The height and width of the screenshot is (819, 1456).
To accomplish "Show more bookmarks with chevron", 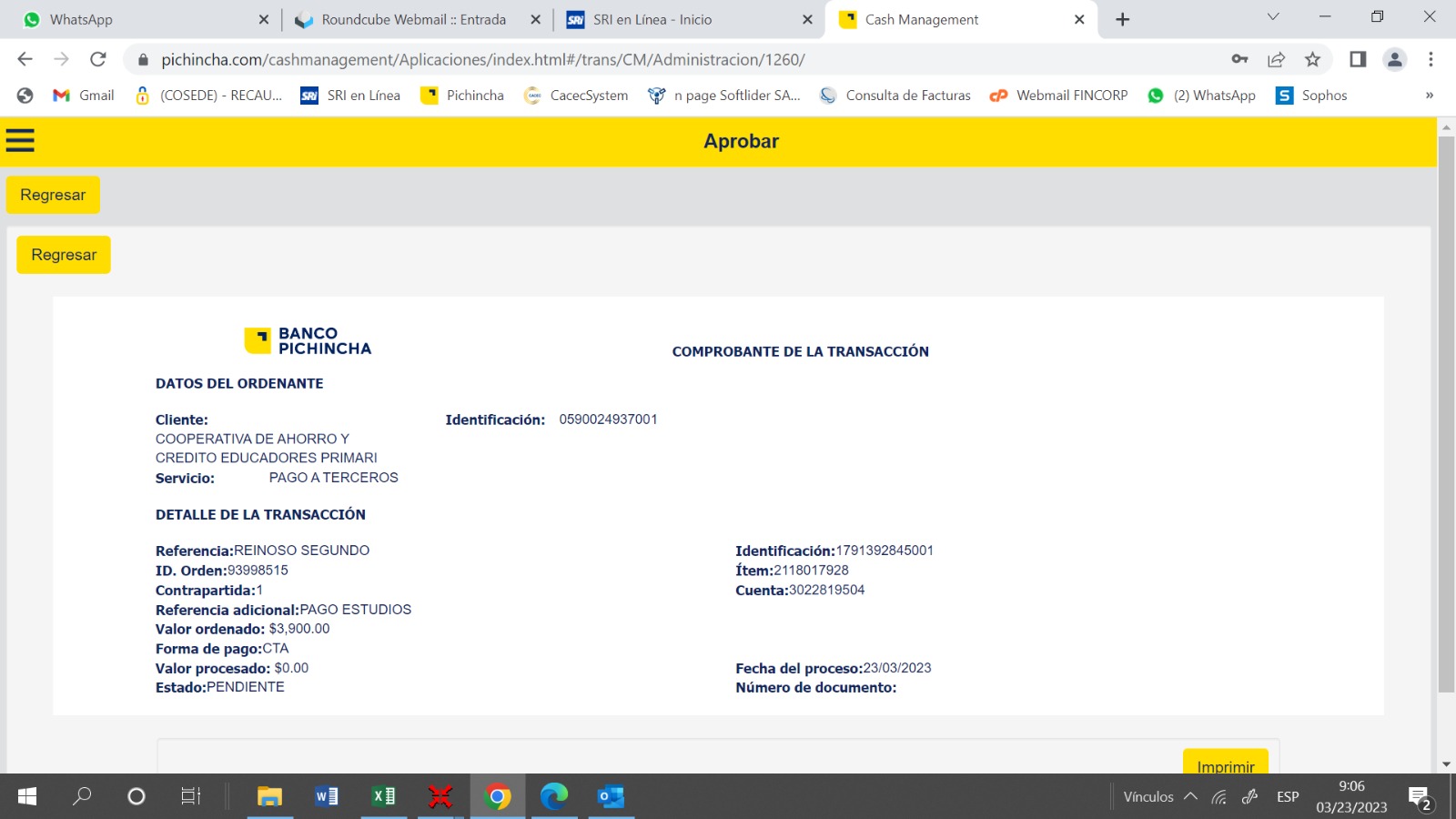I will 1429,96.
